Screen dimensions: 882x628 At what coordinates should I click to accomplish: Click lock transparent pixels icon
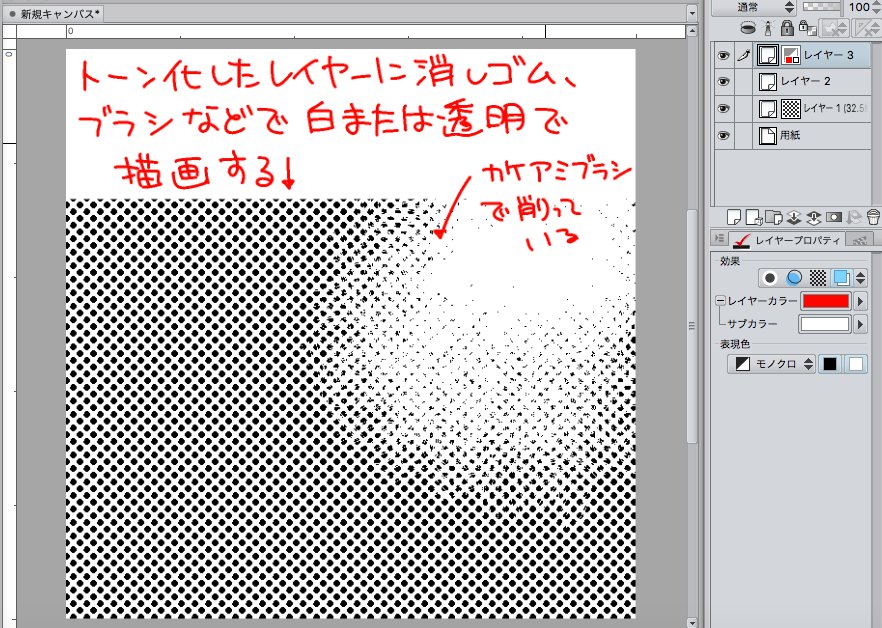[807, 28]
